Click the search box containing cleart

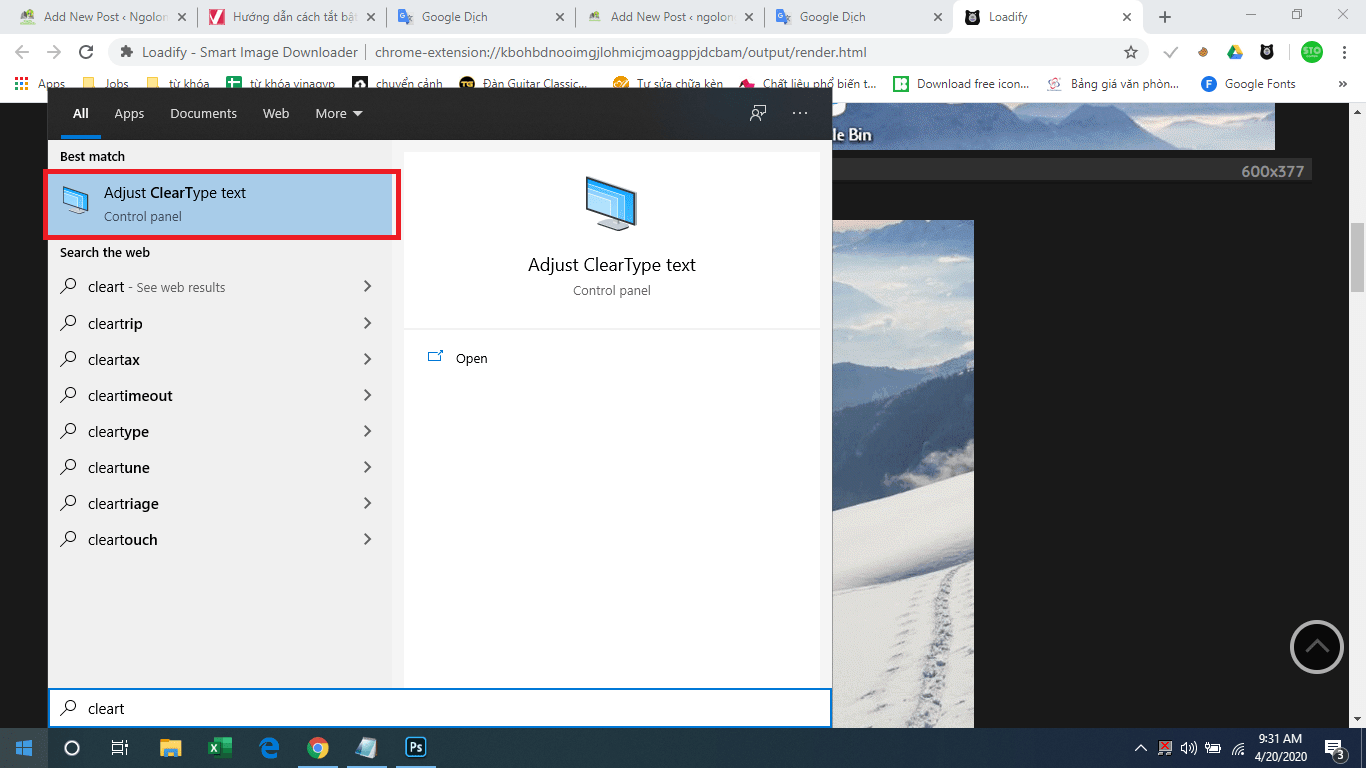[x=440, y=708]
